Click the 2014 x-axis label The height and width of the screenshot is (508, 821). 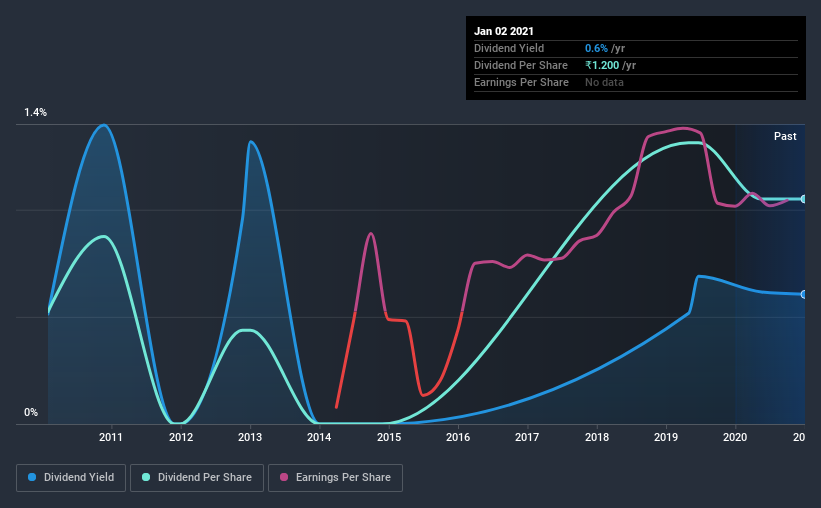319,437
